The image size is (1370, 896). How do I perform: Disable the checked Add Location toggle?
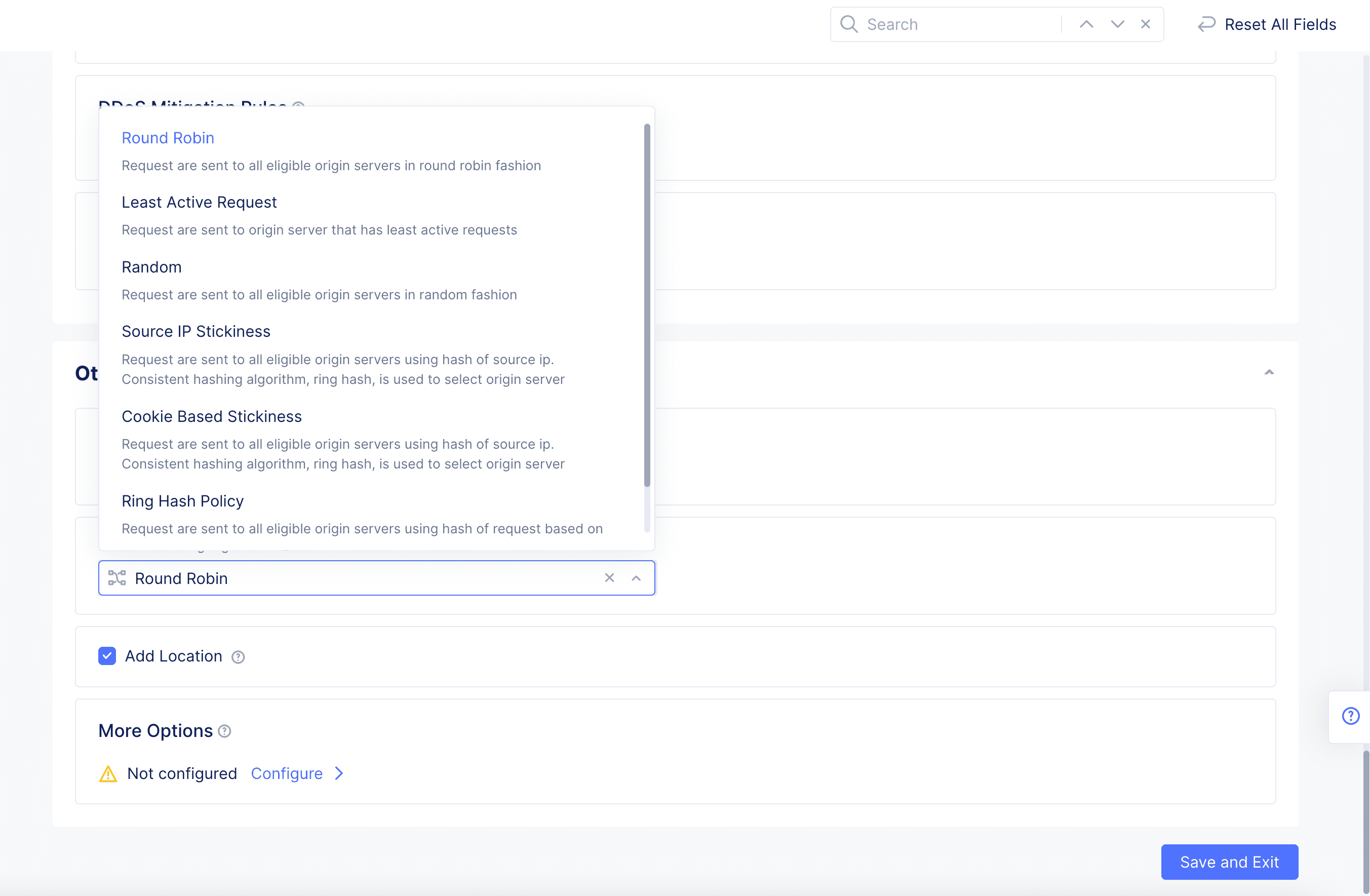click(x=108, y=655)
